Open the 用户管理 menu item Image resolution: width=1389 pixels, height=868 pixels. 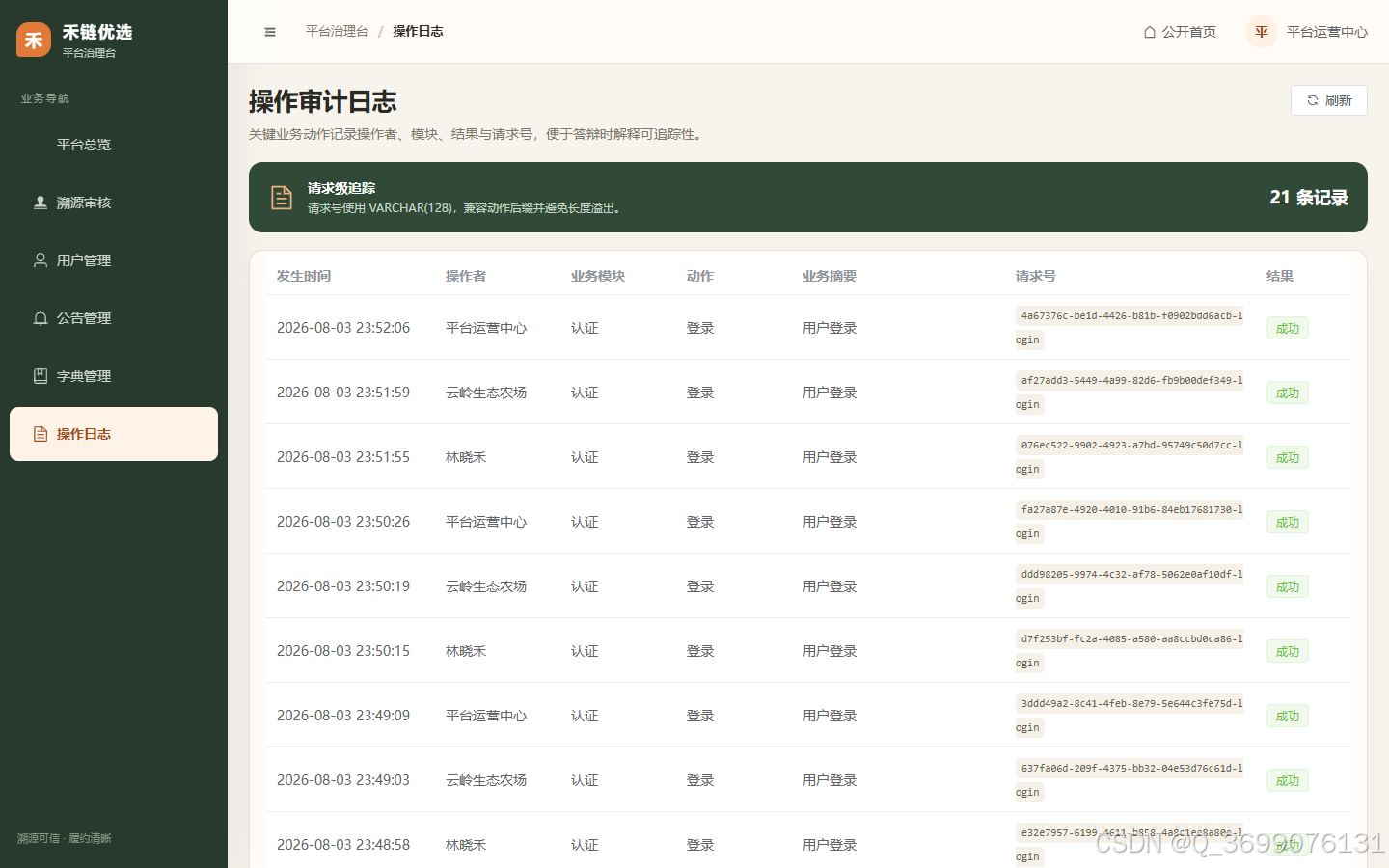point(114,260)
